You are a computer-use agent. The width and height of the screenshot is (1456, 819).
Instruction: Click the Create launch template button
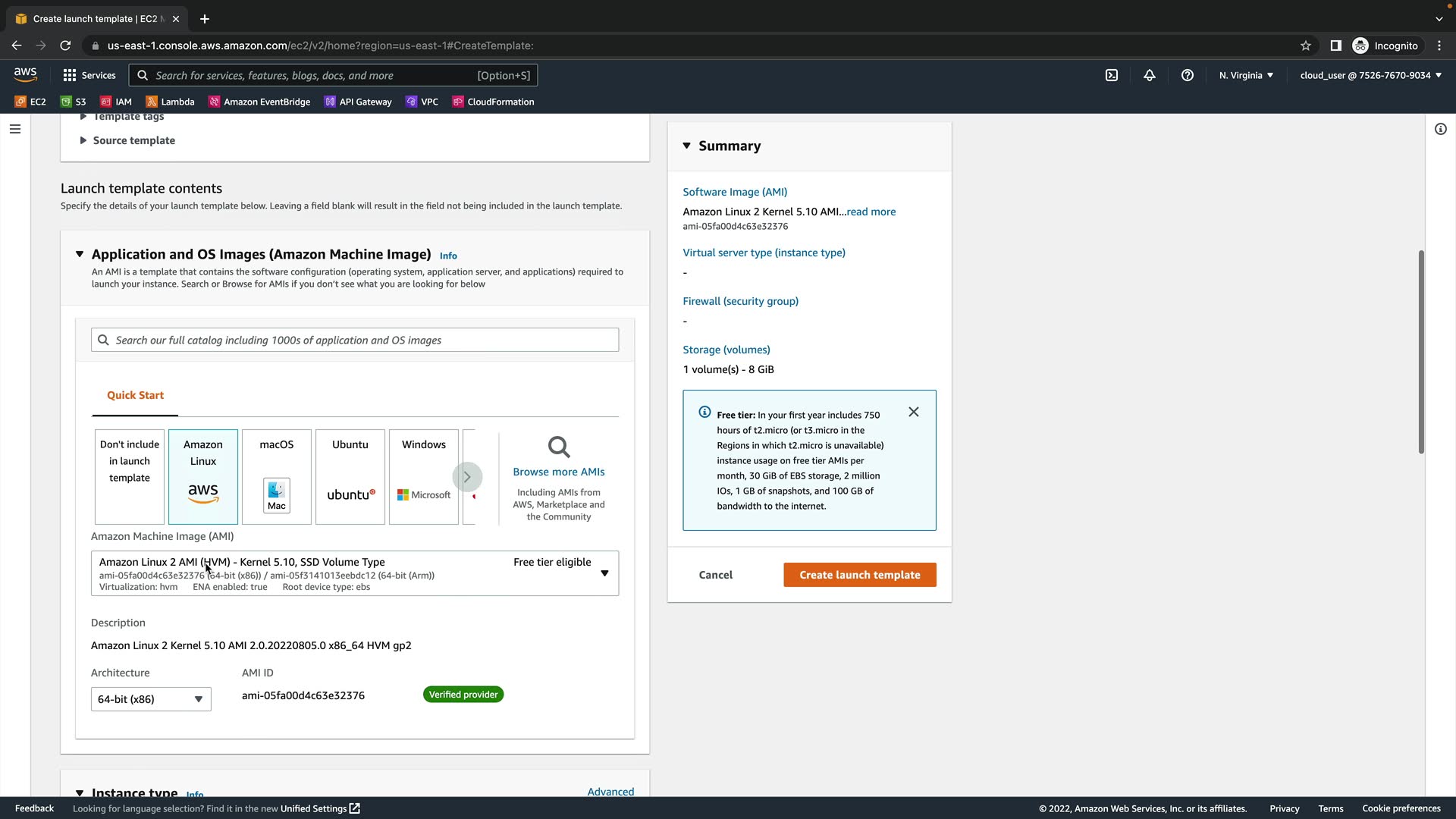coord(859,575)
